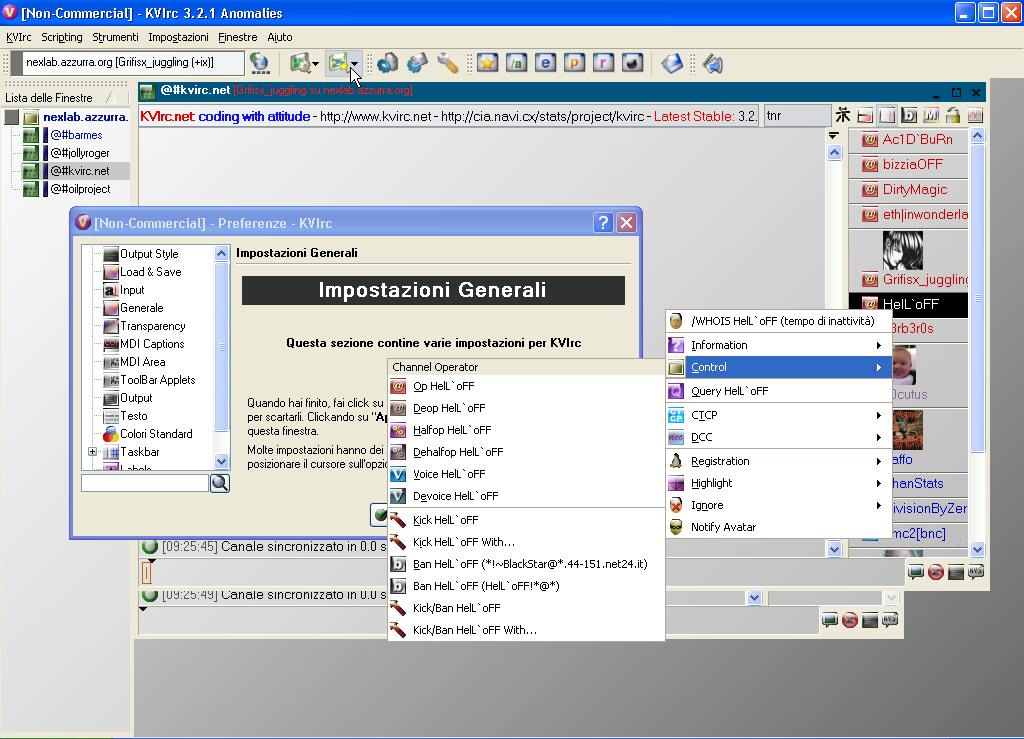Click the preferences tree scroll-up arrow
Viewport: 1024px width, 739px height.
[x=221, y=254]
